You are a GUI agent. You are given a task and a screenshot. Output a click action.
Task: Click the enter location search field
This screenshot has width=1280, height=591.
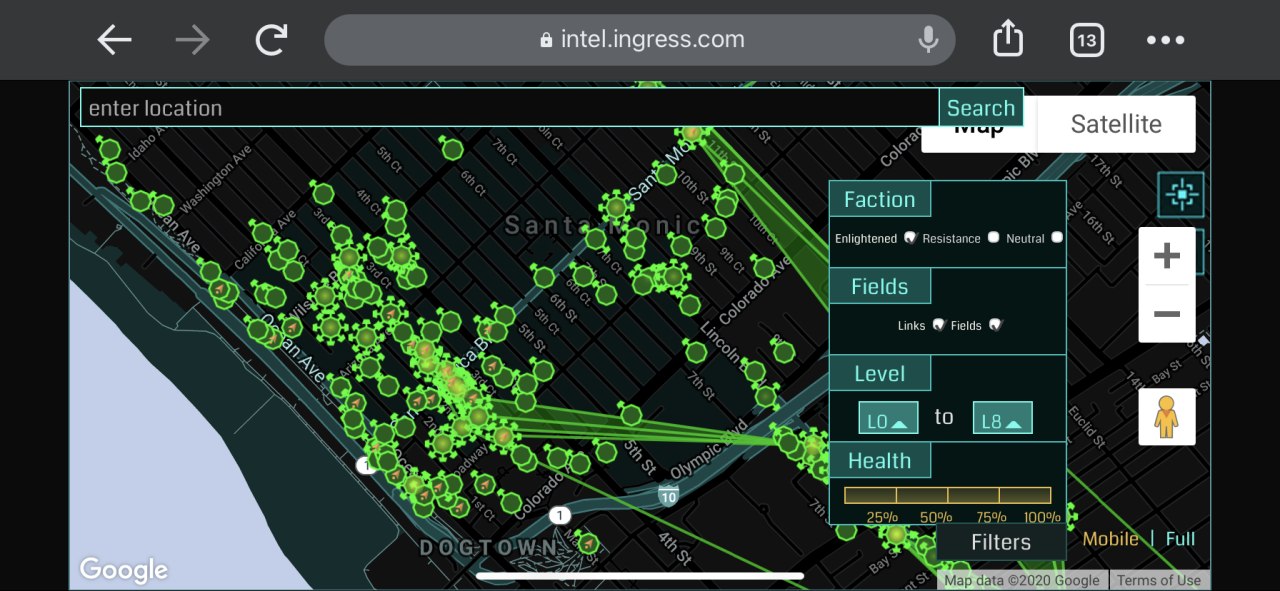pyautogui.click(x=509, y=107)
